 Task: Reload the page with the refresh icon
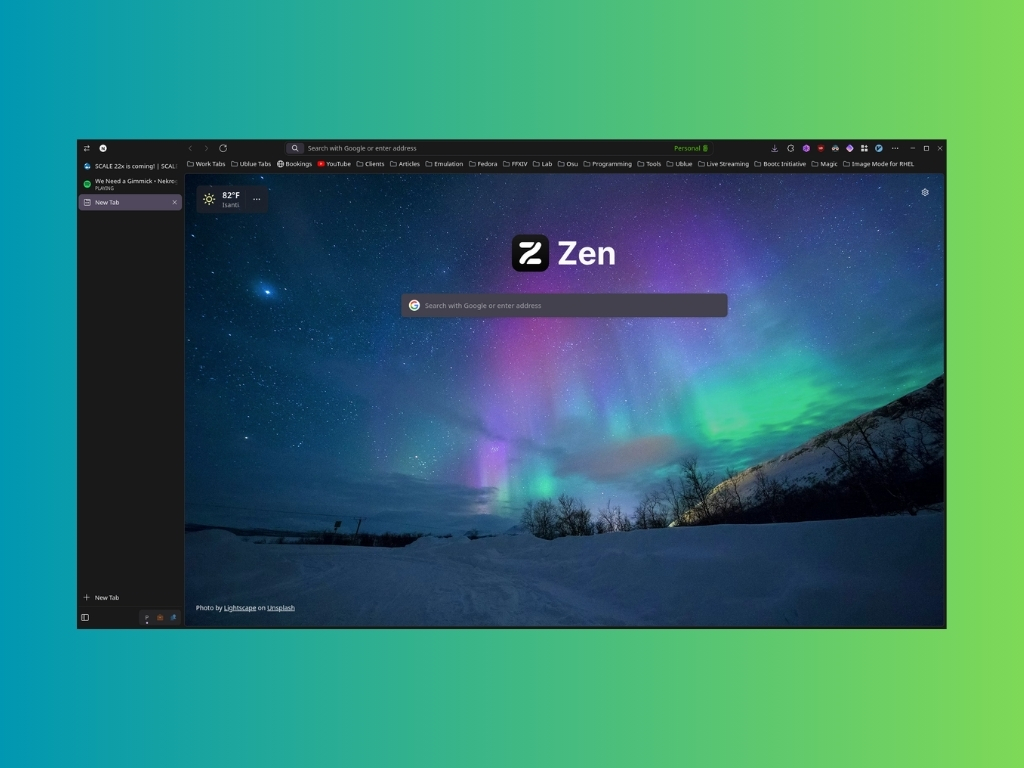point(223,148)
